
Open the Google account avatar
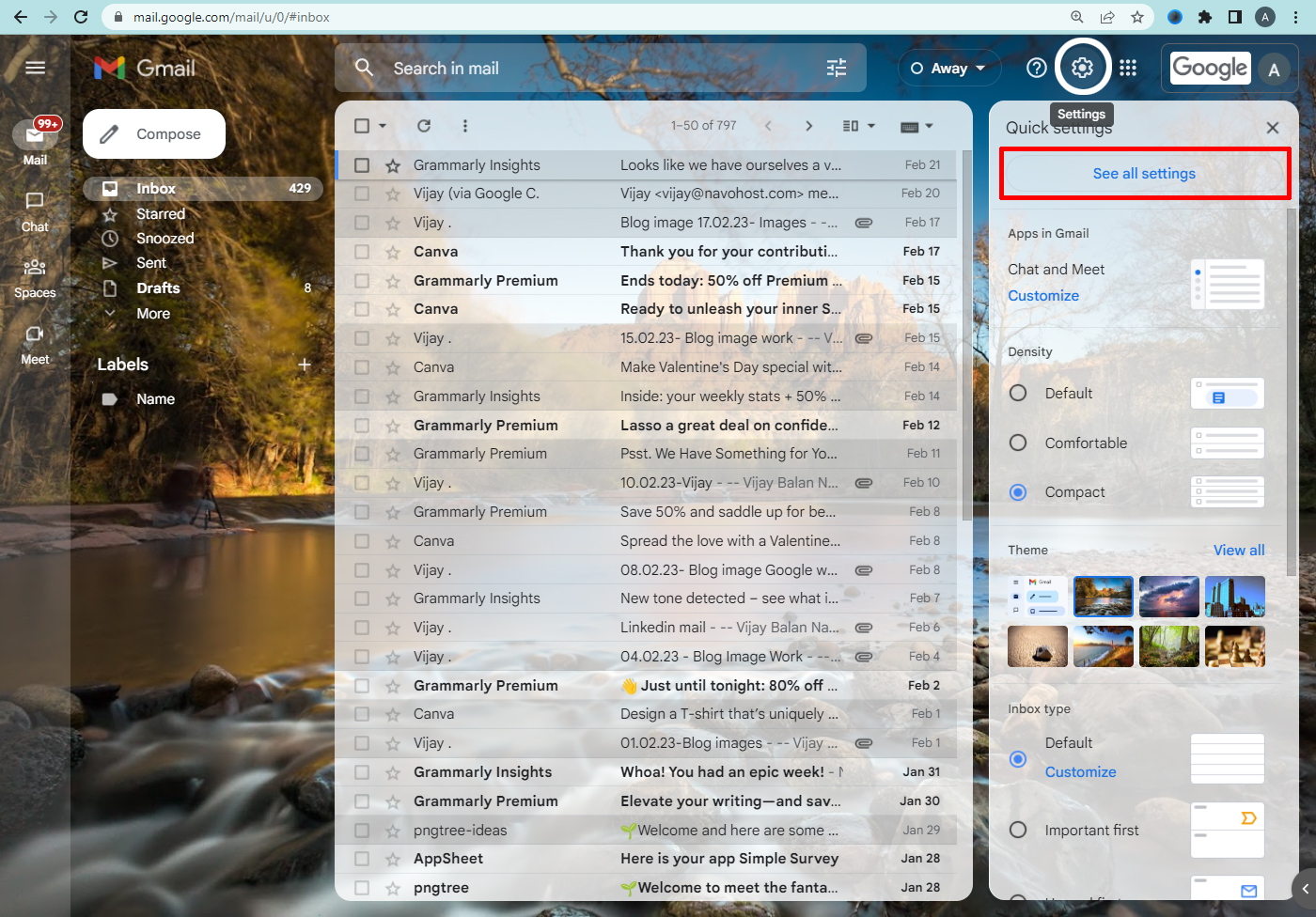tap(1274, 69)
